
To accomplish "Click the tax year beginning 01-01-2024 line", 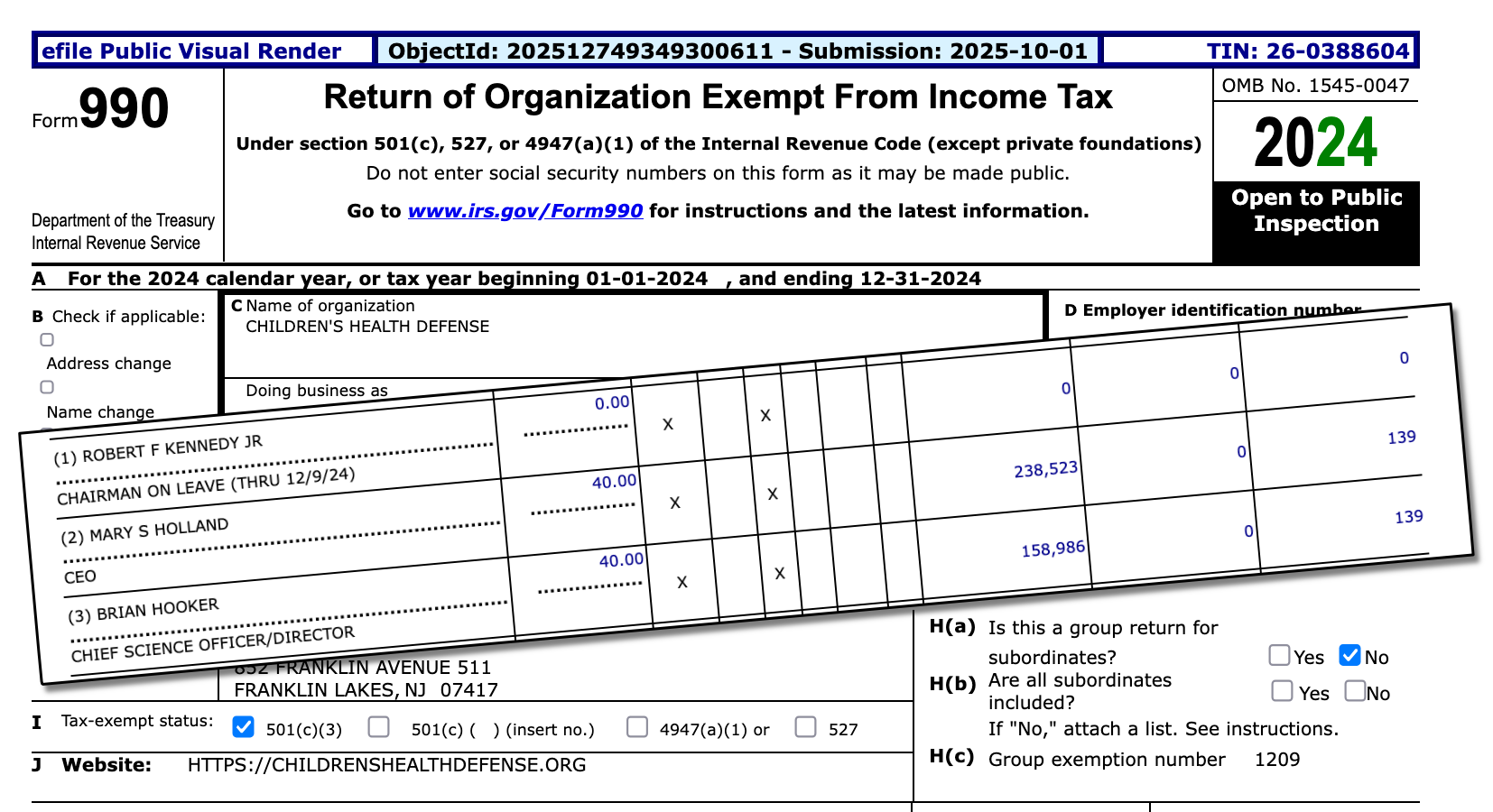I will 524,278.
